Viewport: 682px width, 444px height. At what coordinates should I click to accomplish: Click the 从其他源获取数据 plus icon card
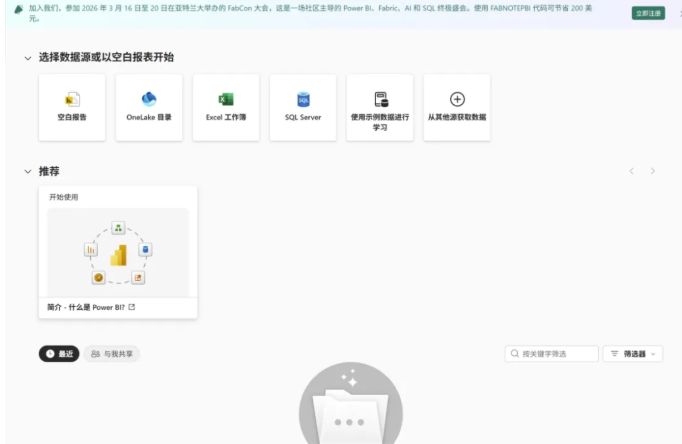coord(457,107)
